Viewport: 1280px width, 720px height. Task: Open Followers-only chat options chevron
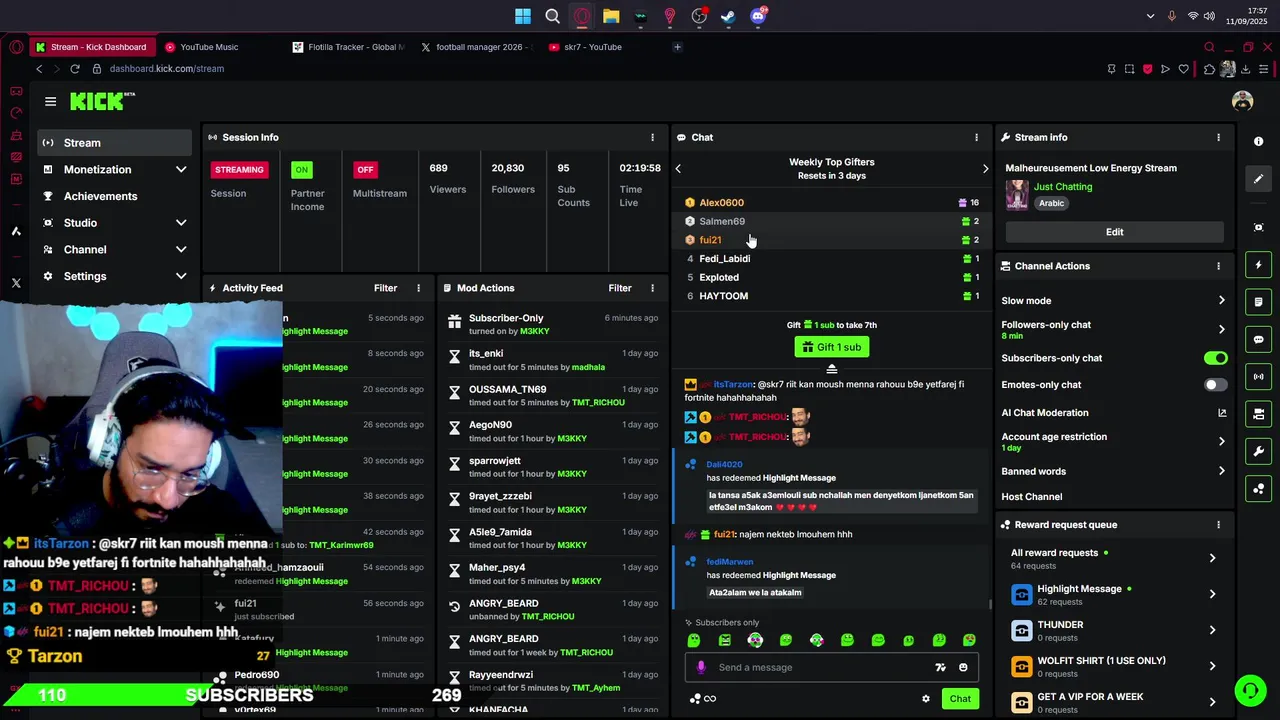point(1221,329)
